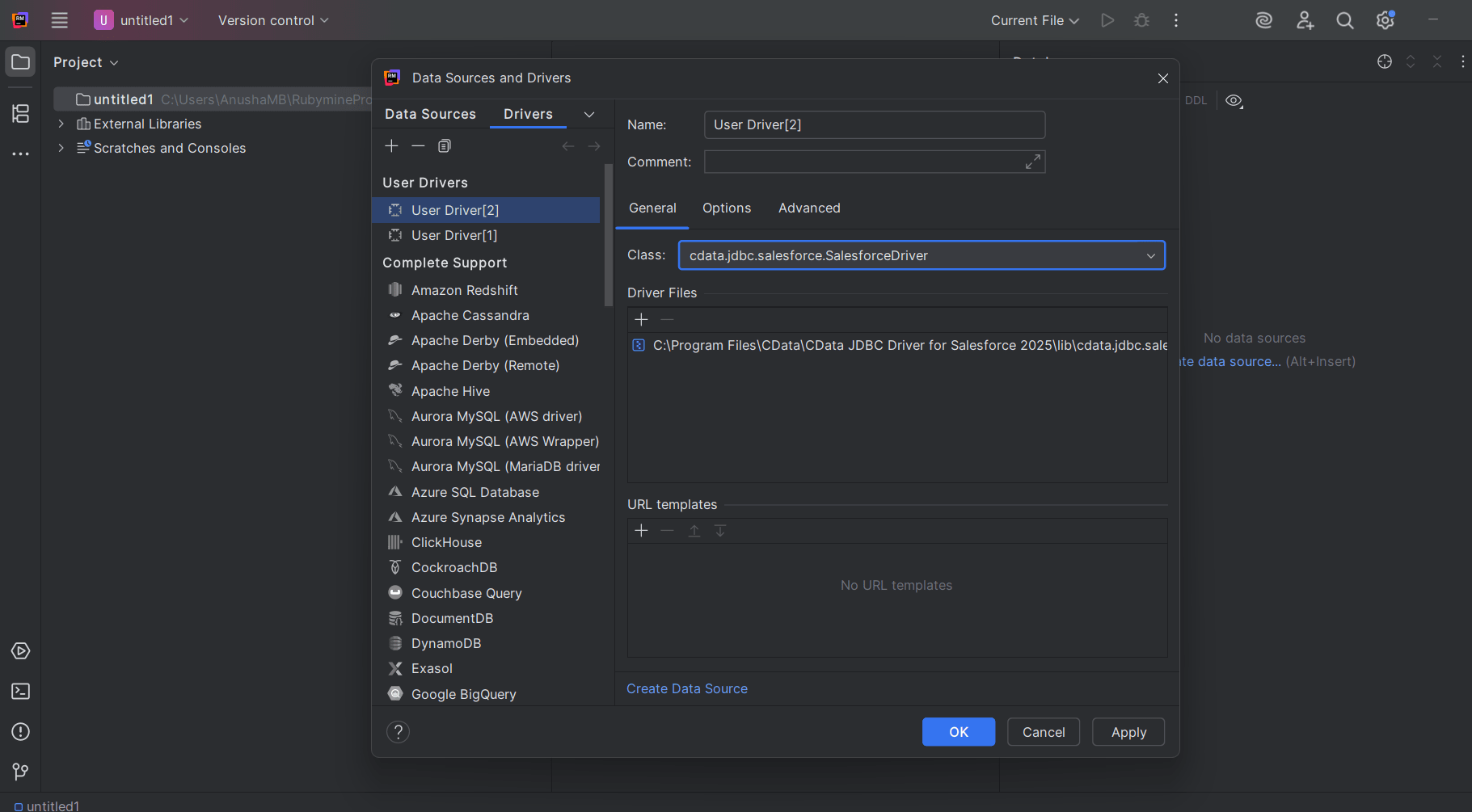Move URL template down with the down-arrow icon
This screenshot has height=812, width=1472.
click(720, 531)
